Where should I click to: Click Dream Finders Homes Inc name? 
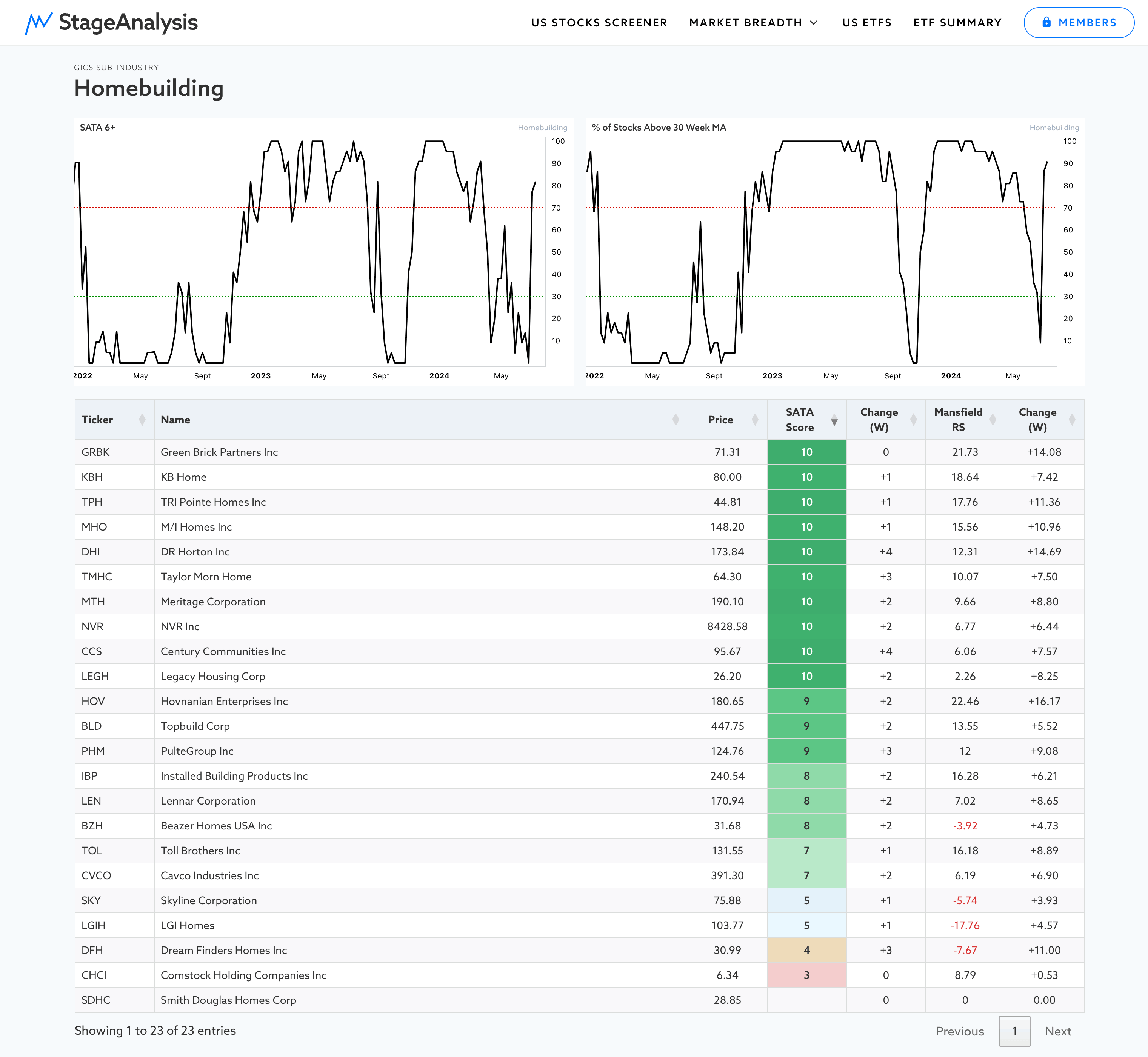[224, 950]
